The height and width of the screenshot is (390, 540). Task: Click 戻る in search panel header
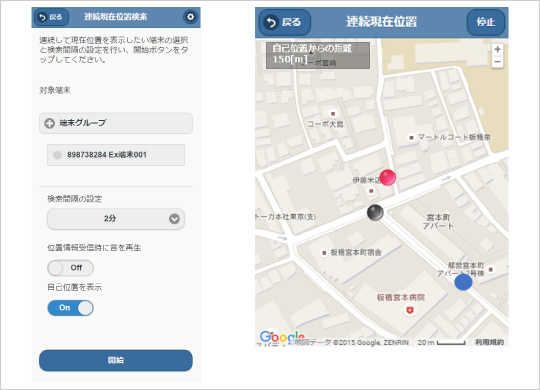(51, 17)
